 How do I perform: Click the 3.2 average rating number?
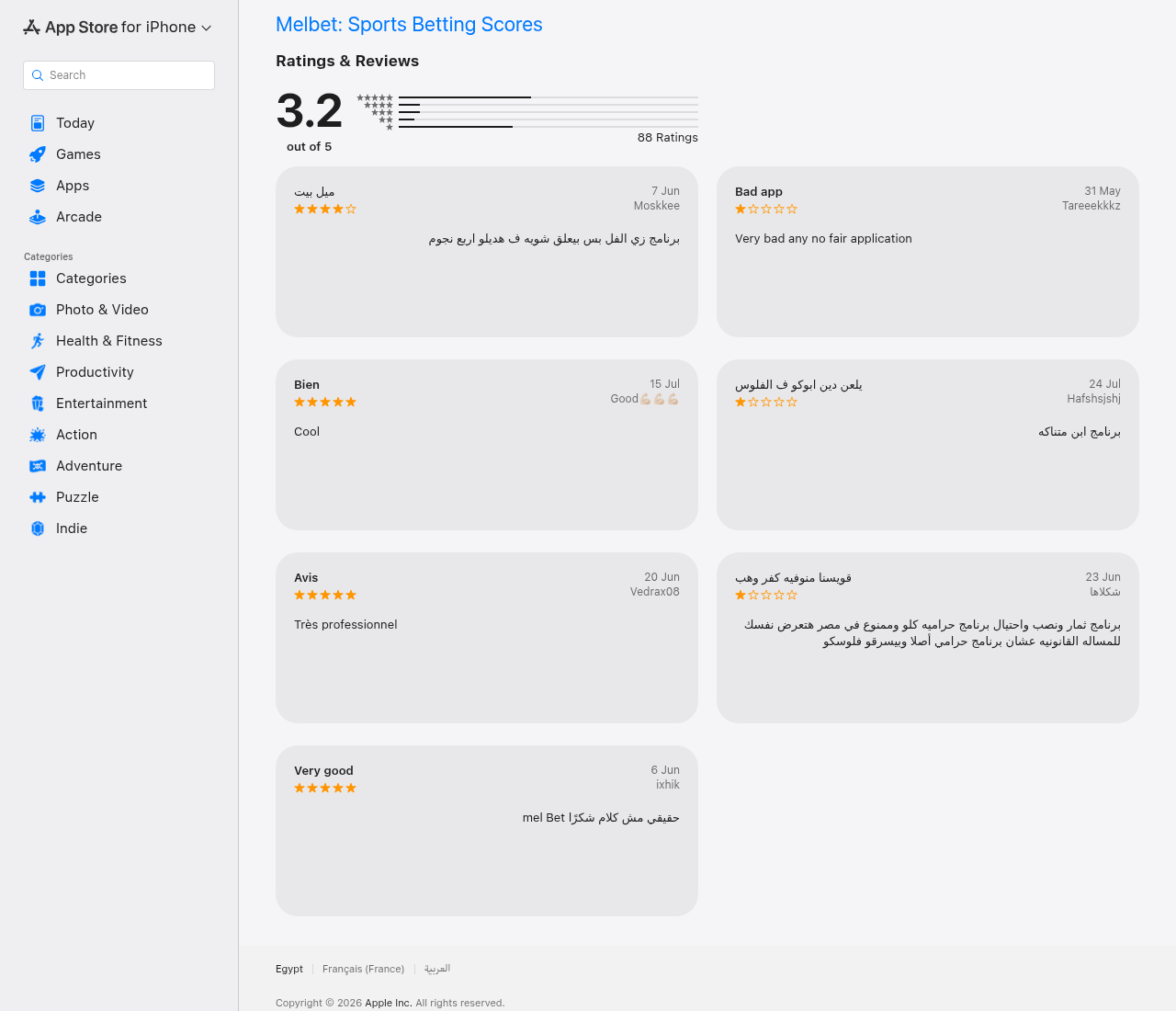[x=310, y=111]
